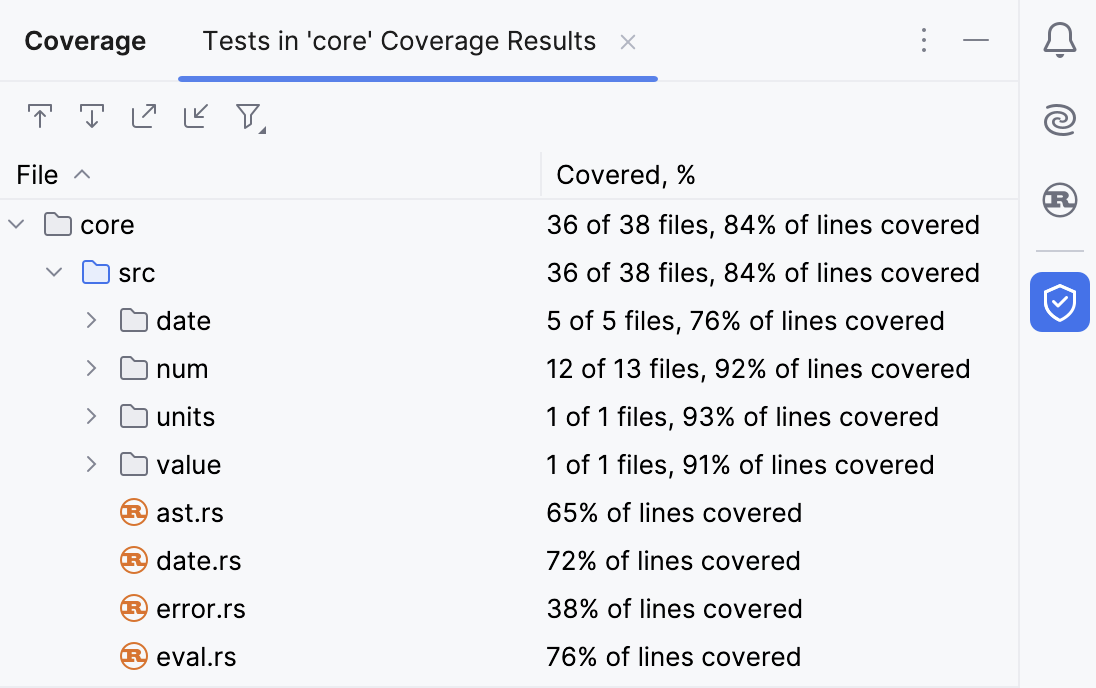The image size is (1096, 688).
Task: Open the coverage filter options
Action: pyautogui.click(x=248, y=116)
